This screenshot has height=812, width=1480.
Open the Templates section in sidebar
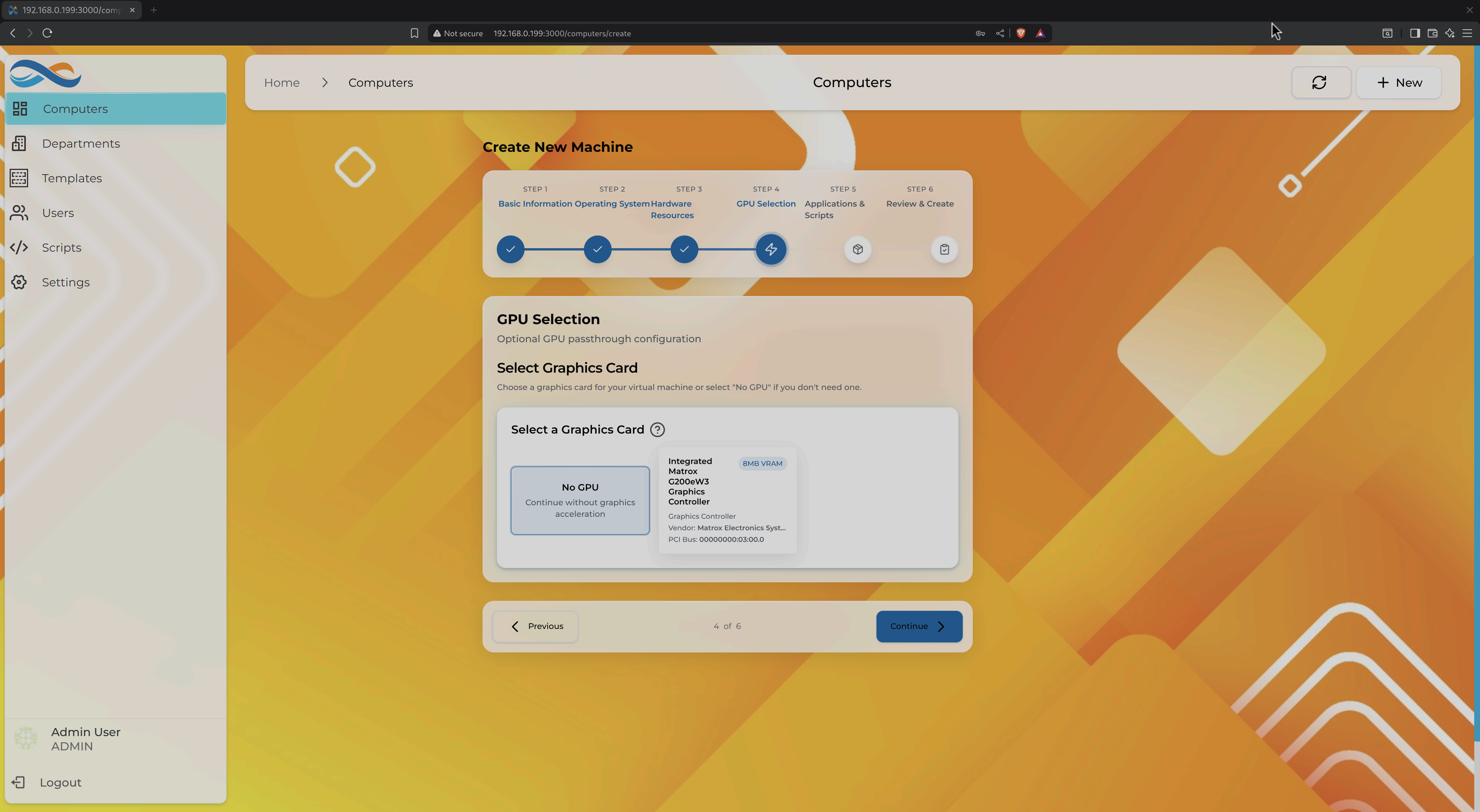coord(71,178)
